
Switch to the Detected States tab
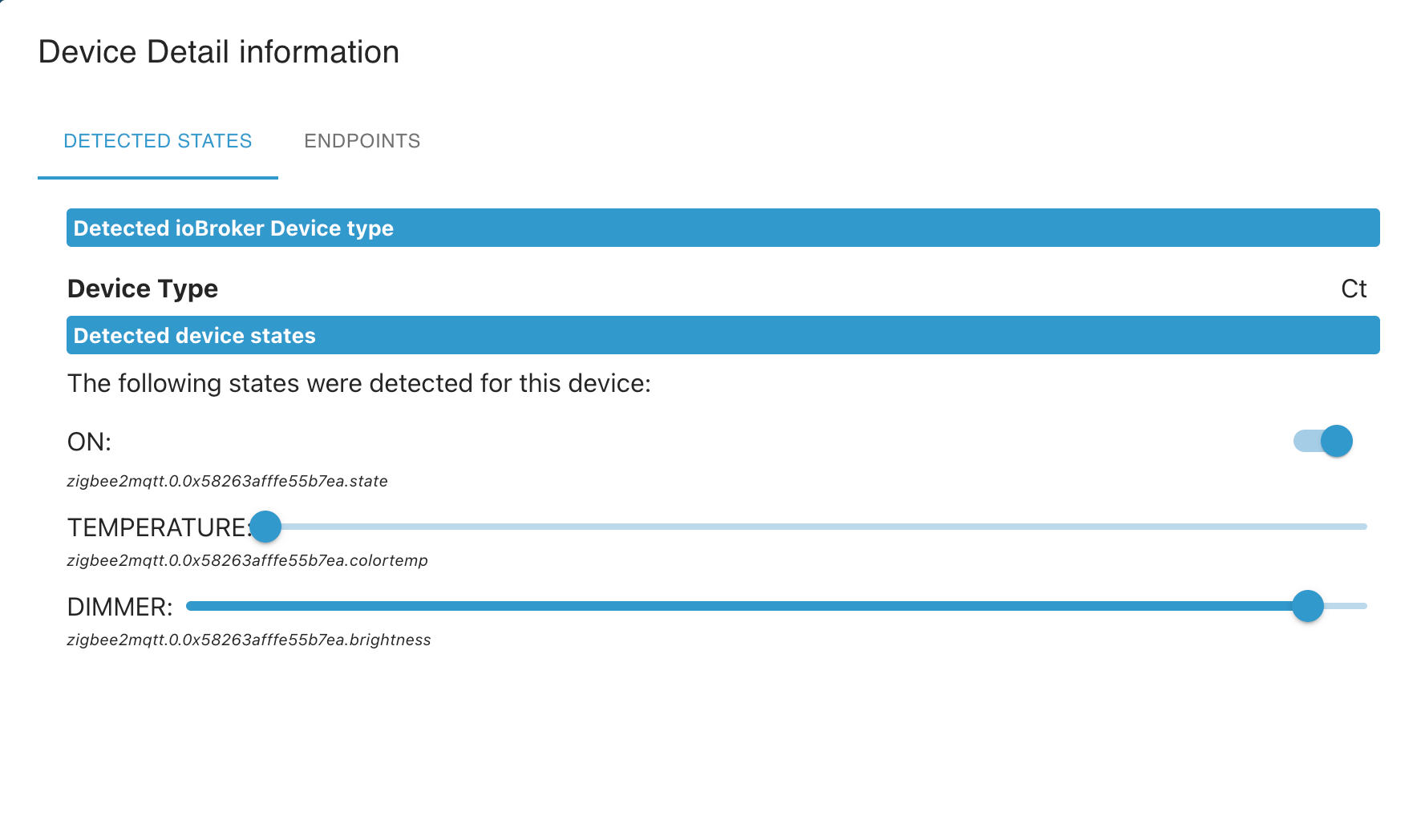point(157,141)
